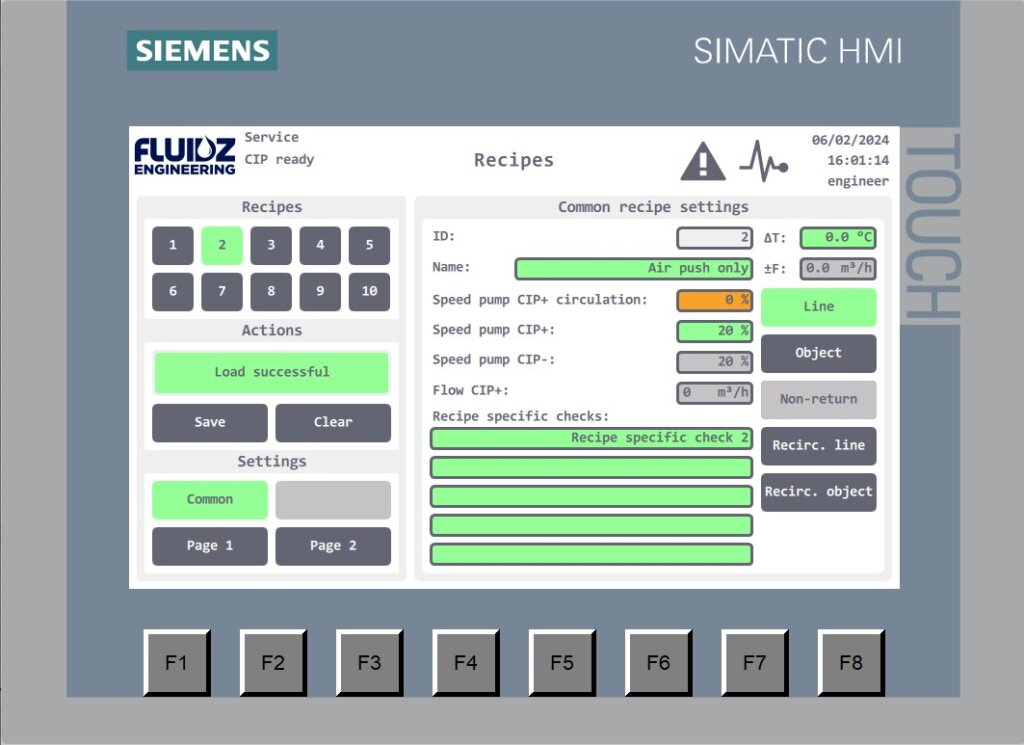Switch on Recirc. object mode

(818, 492)
